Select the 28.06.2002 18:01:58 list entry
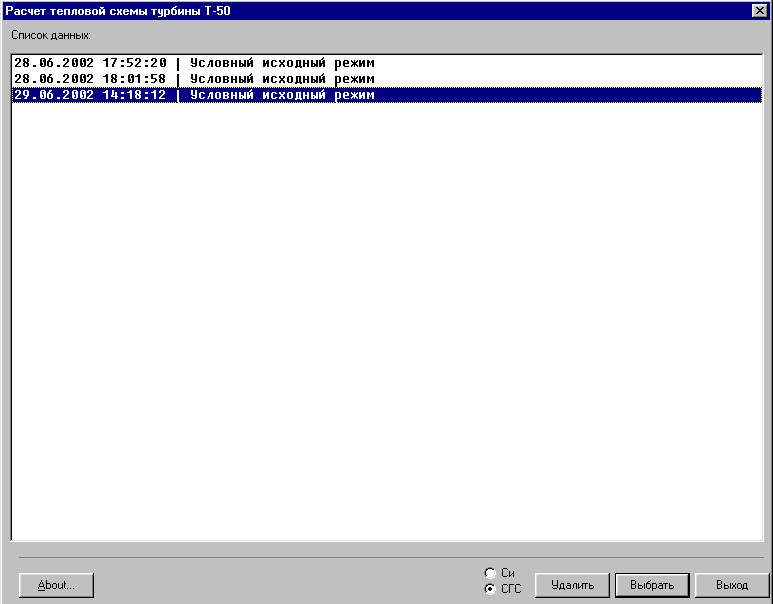The image size is (773, 604). [387, 79]
